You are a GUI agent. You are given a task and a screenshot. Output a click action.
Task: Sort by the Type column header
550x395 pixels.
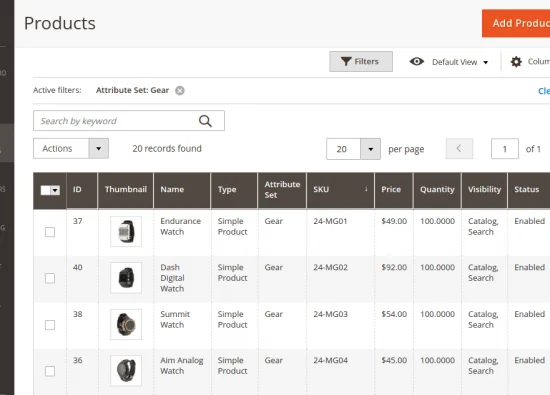pos(234,190)
